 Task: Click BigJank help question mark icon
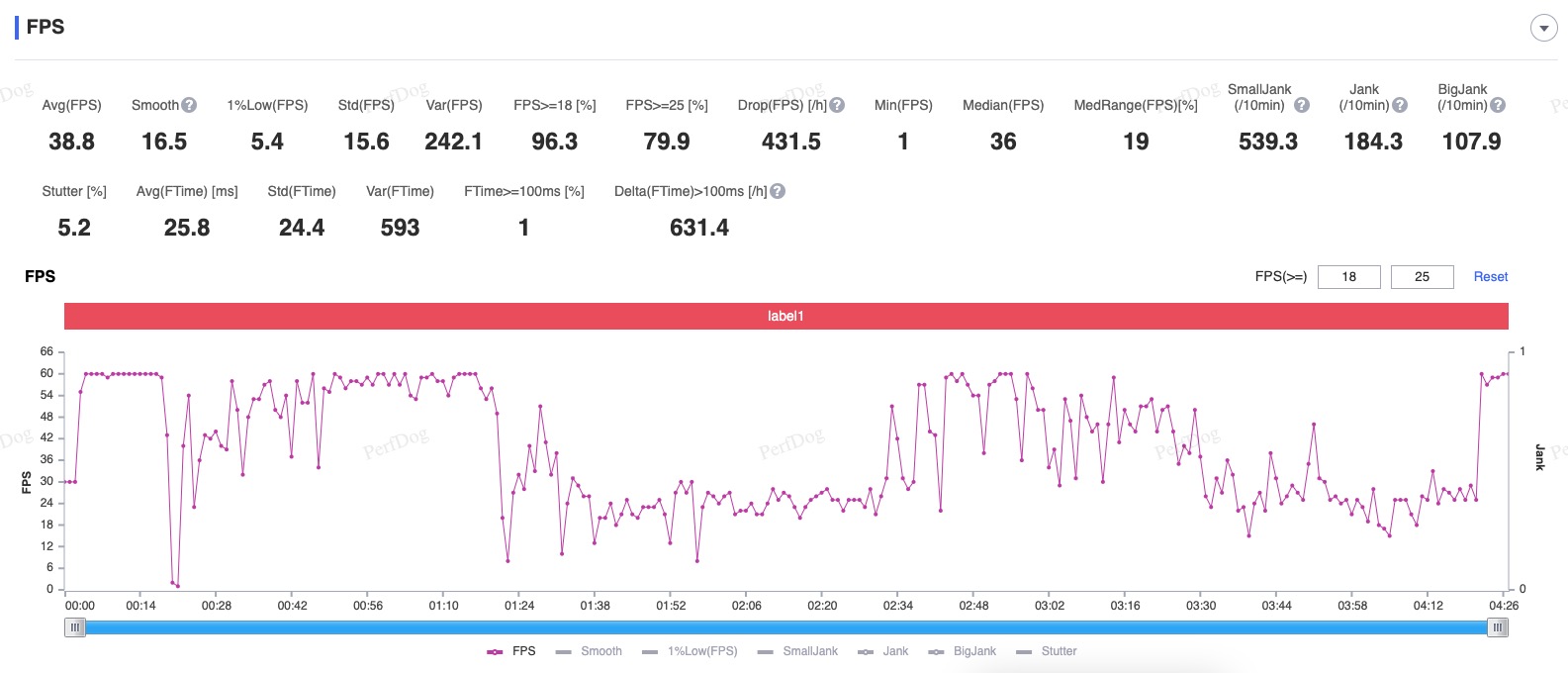(1498, 105)
